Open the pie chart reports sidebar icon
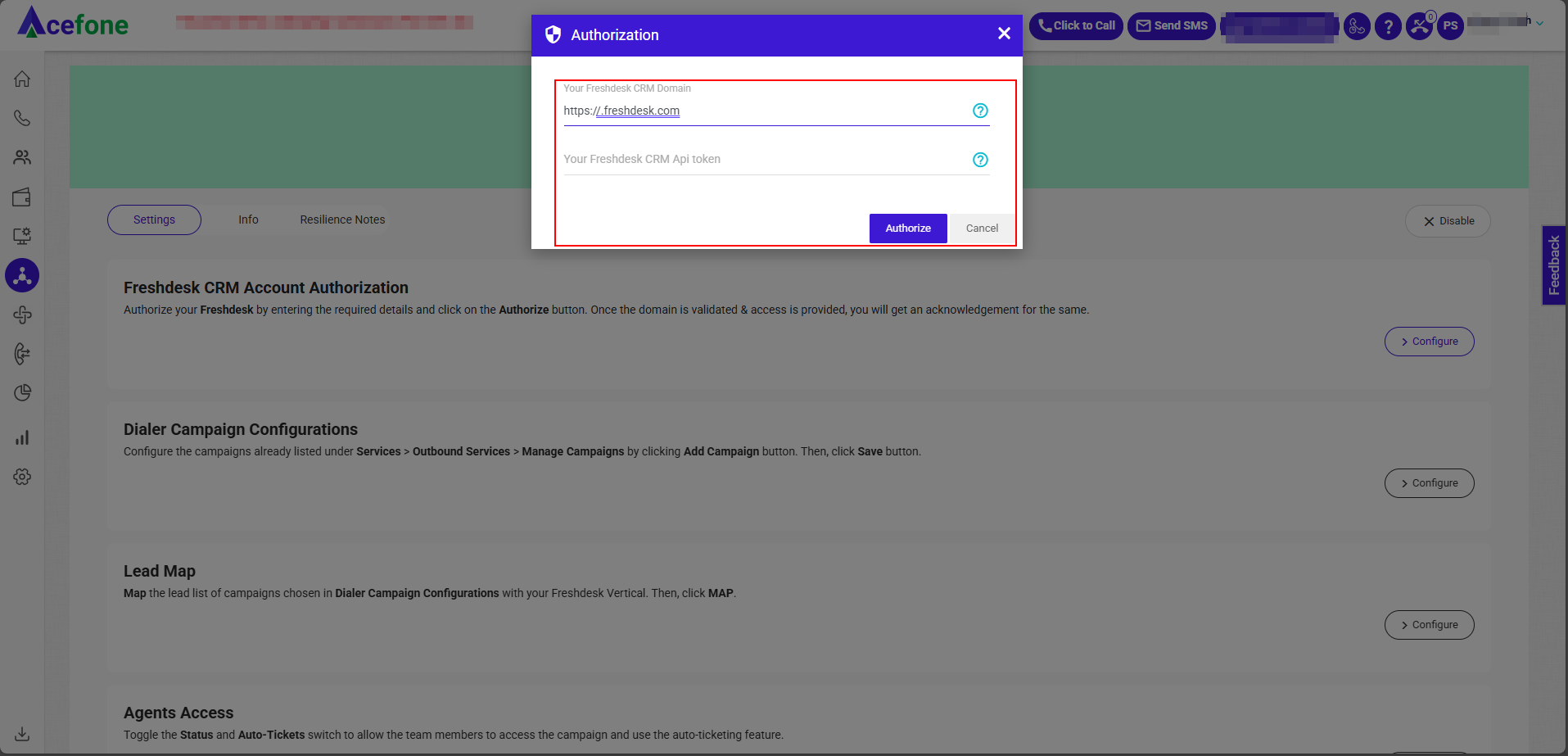The width and height of the screenshot is (1568, 756). (22, 393)
